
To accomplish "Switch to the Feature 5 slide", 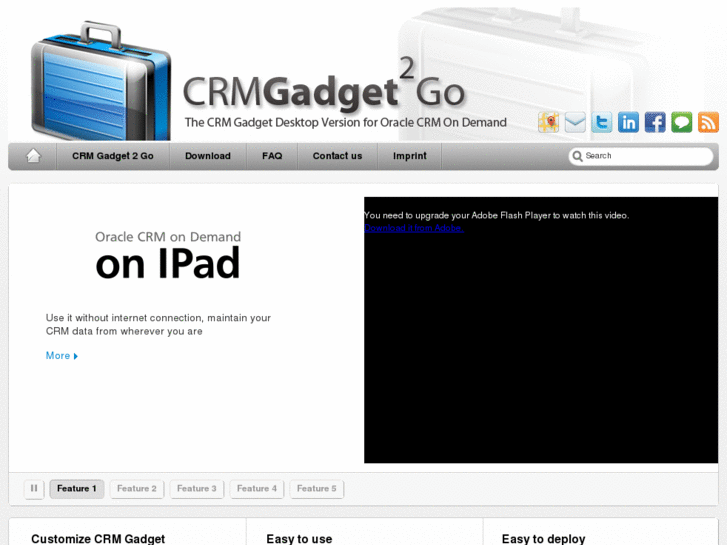I will tap(317, 488).
